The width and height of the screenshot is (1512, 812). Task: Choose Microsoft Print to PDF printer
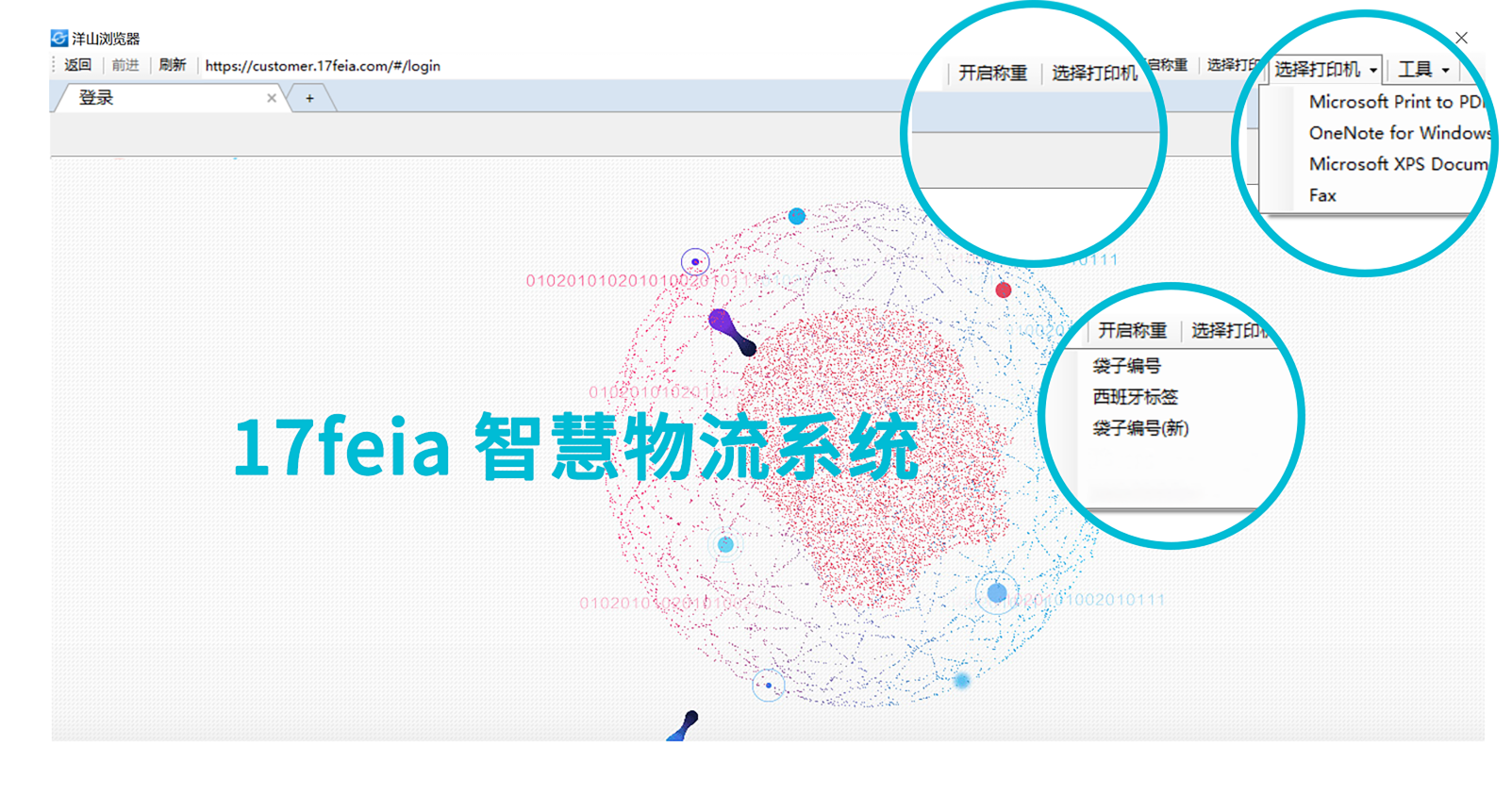click(1396, 102)
